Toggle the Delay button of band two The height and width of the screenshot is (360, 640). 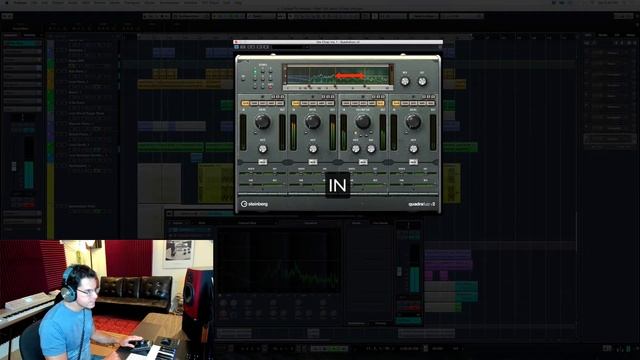click(313, 162)
